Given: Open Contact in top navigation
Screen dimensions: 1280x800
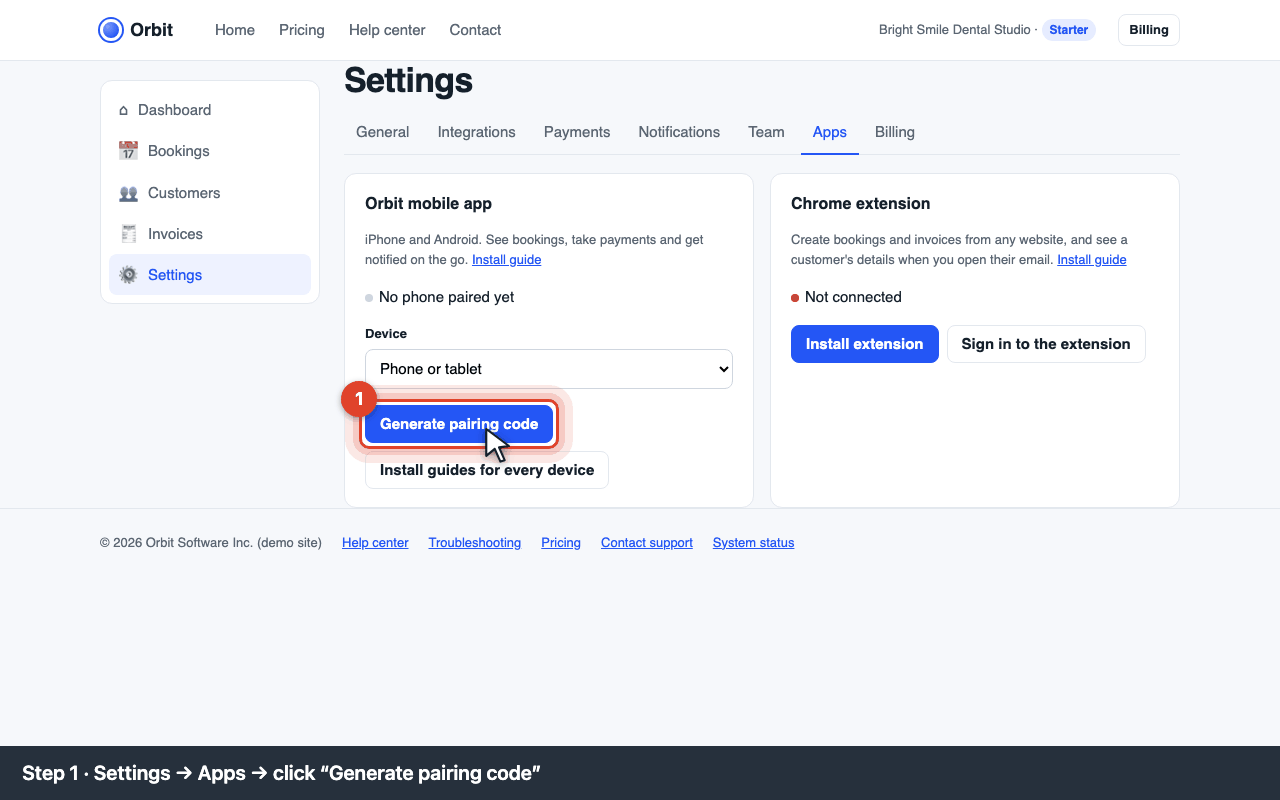Looking at the screenshot, I should [x=475, y=30].
